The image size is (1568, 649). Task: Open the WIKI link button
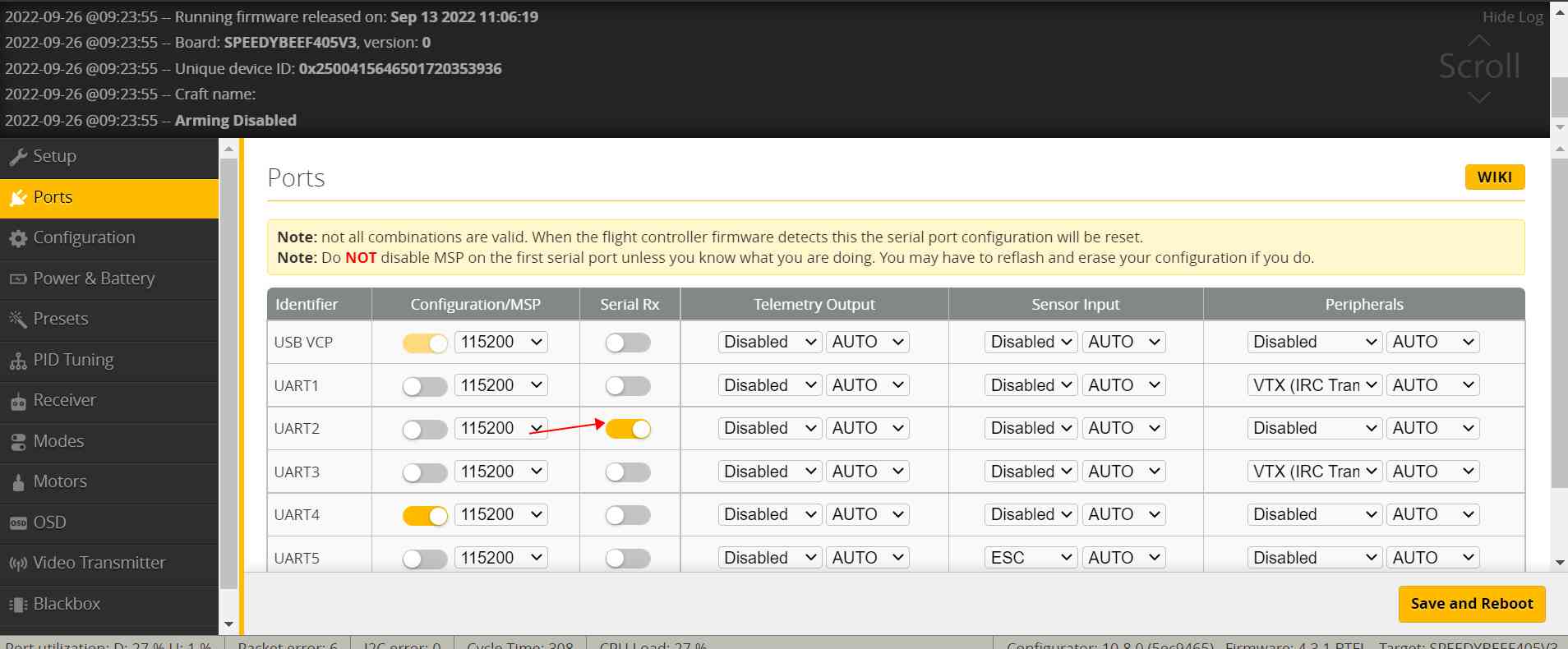click(x=1494, y=177)
